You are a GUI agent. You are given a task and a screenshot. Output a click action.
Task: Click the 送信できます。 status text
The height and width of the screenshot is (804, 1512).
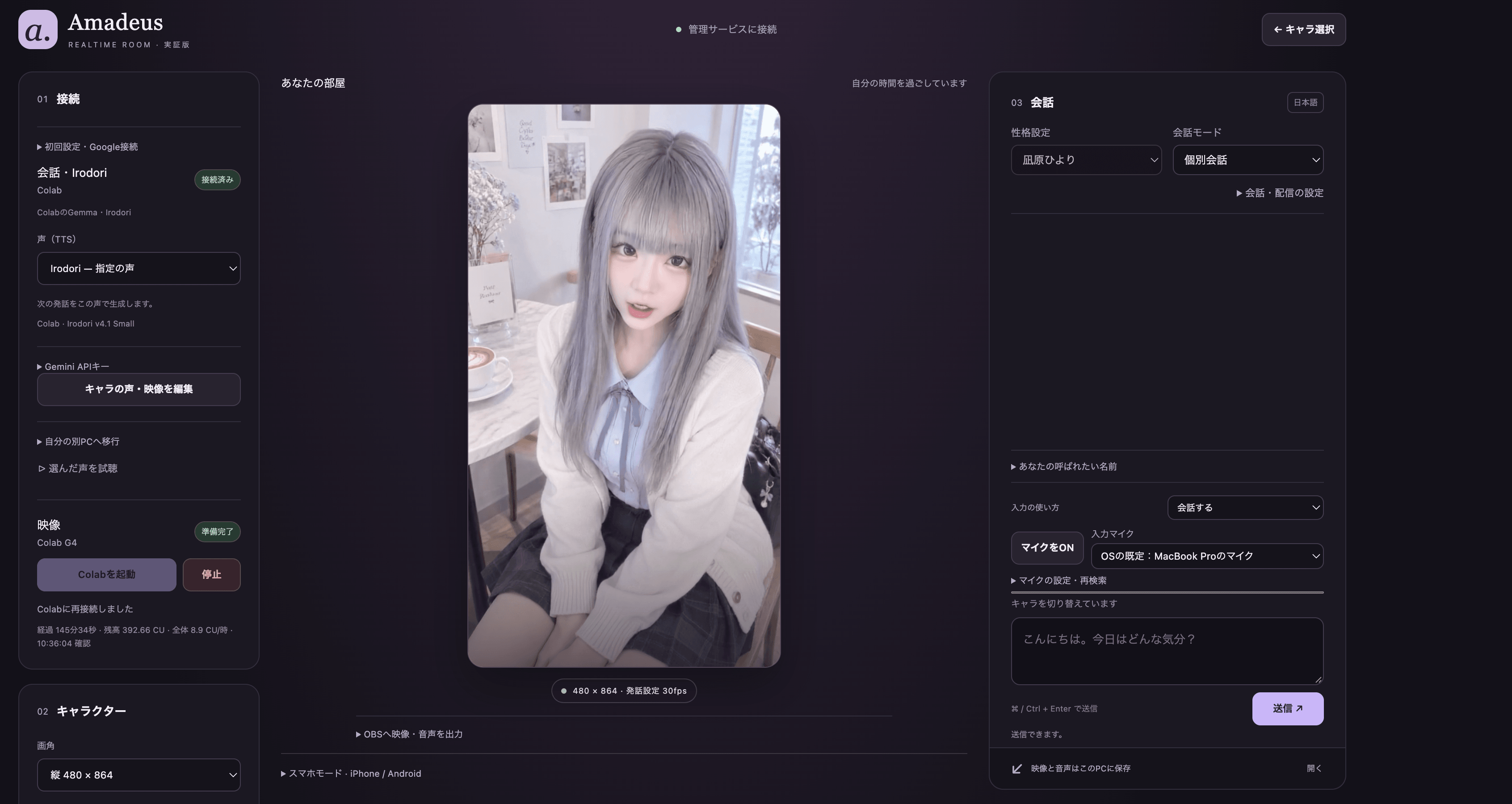1037,735
